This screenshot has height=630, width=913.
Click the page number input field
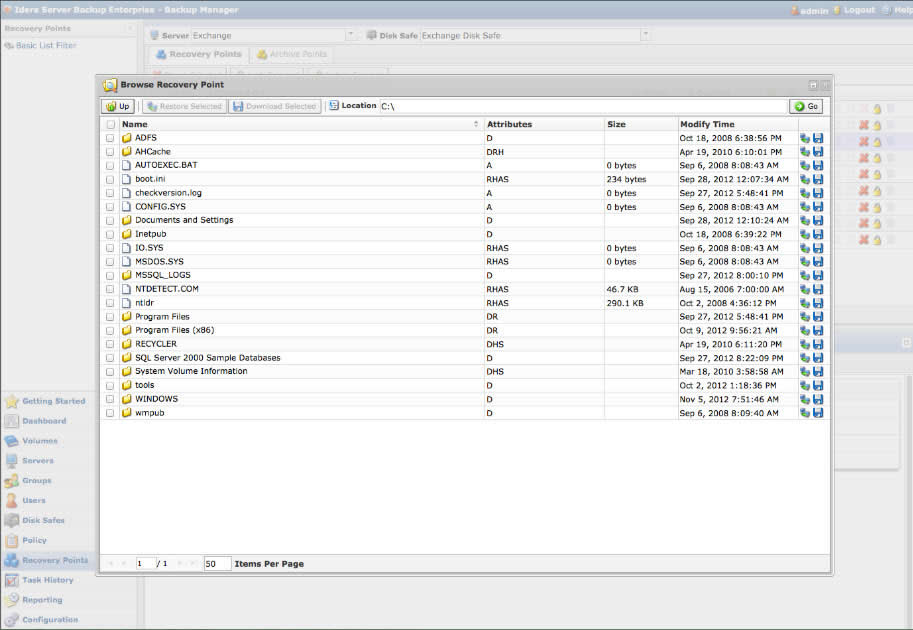tap(146, 564)
